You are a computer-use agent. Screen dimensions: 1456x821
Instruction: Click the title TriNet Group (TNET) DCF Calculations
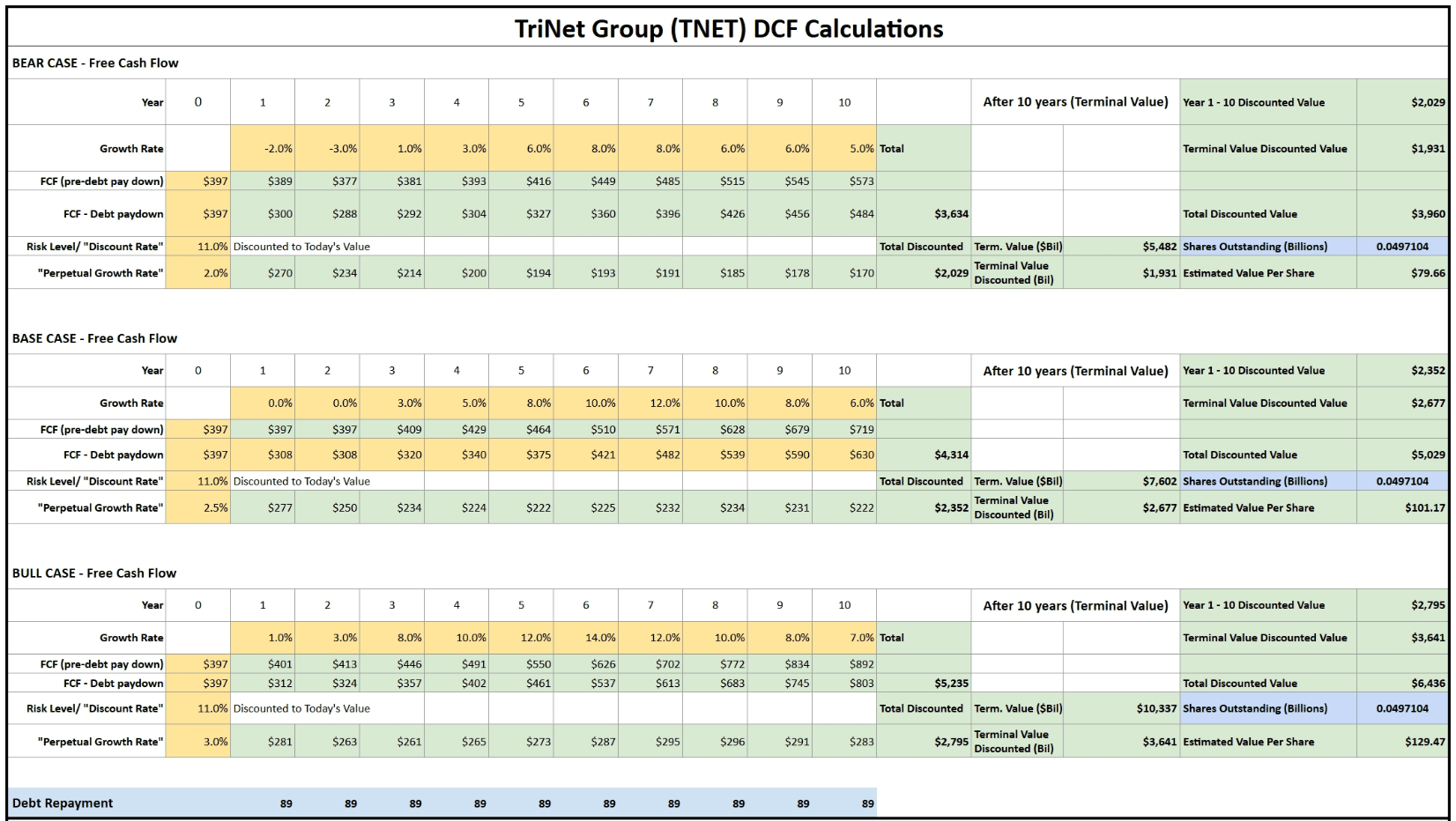click(x=729, y=28)
